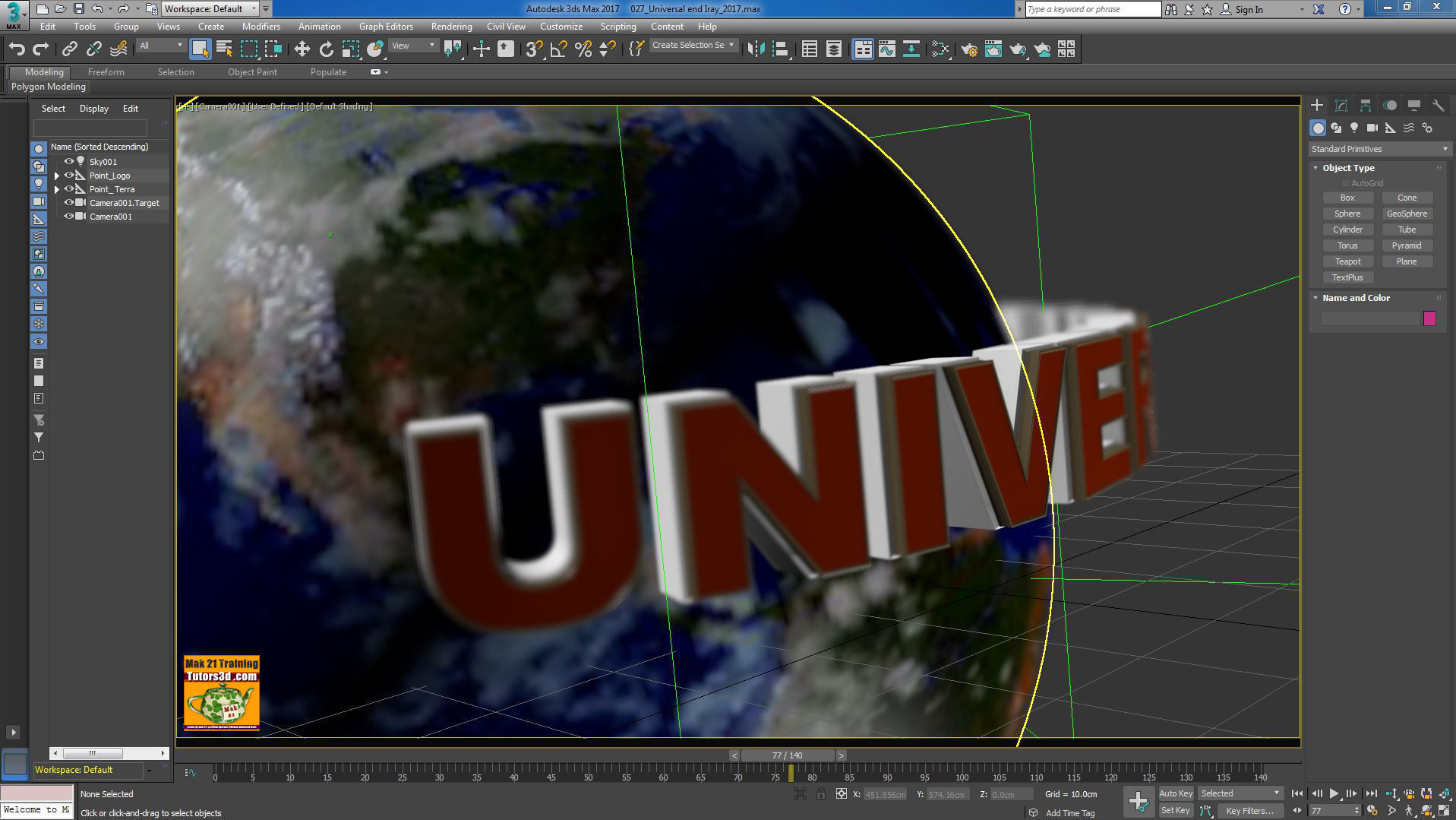Choose the Select Object tool
This screenshot has height=820, width=1456.
click(200, 49)
